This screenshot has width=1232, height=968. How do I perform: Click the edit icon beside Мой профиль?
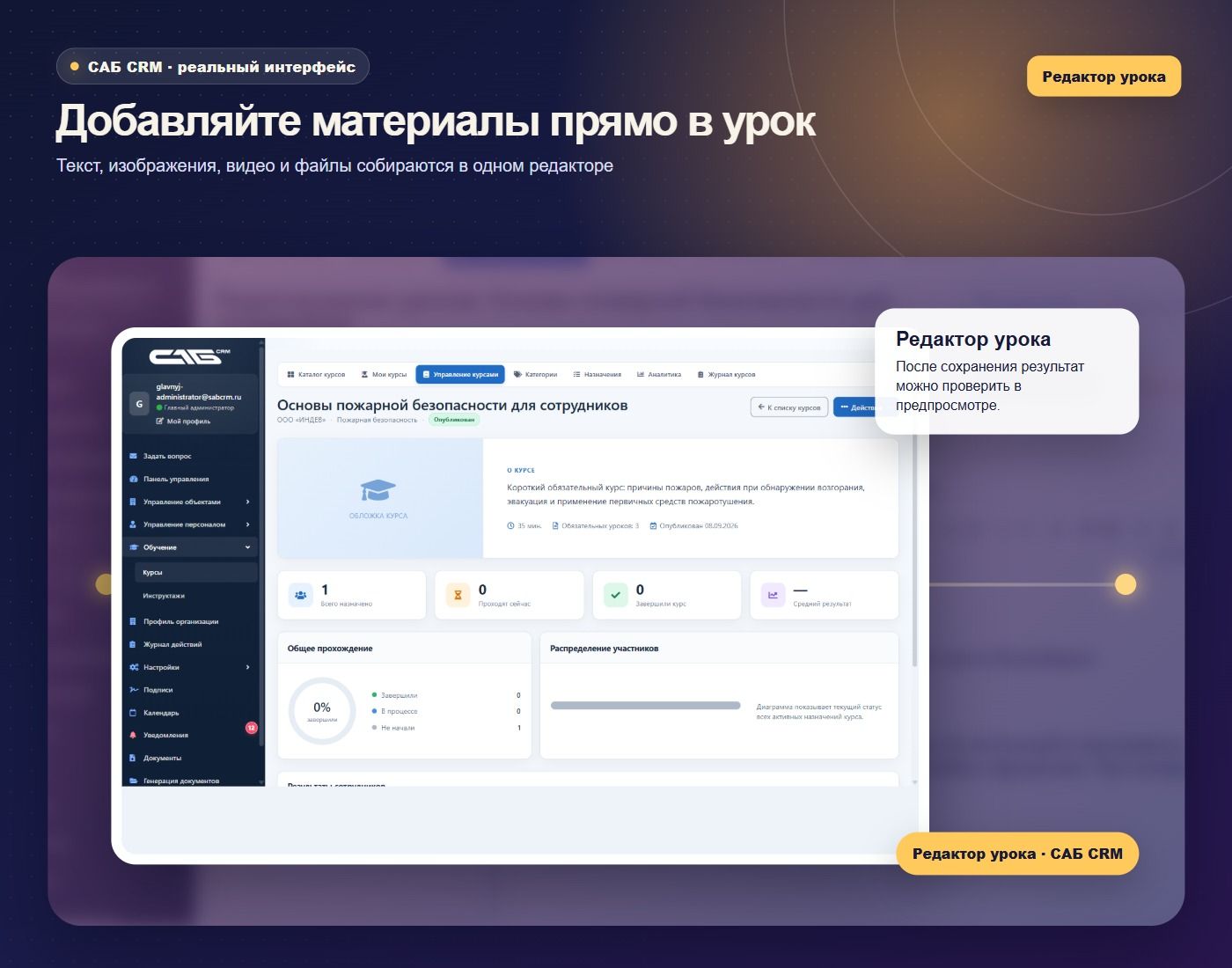point(160,421)
